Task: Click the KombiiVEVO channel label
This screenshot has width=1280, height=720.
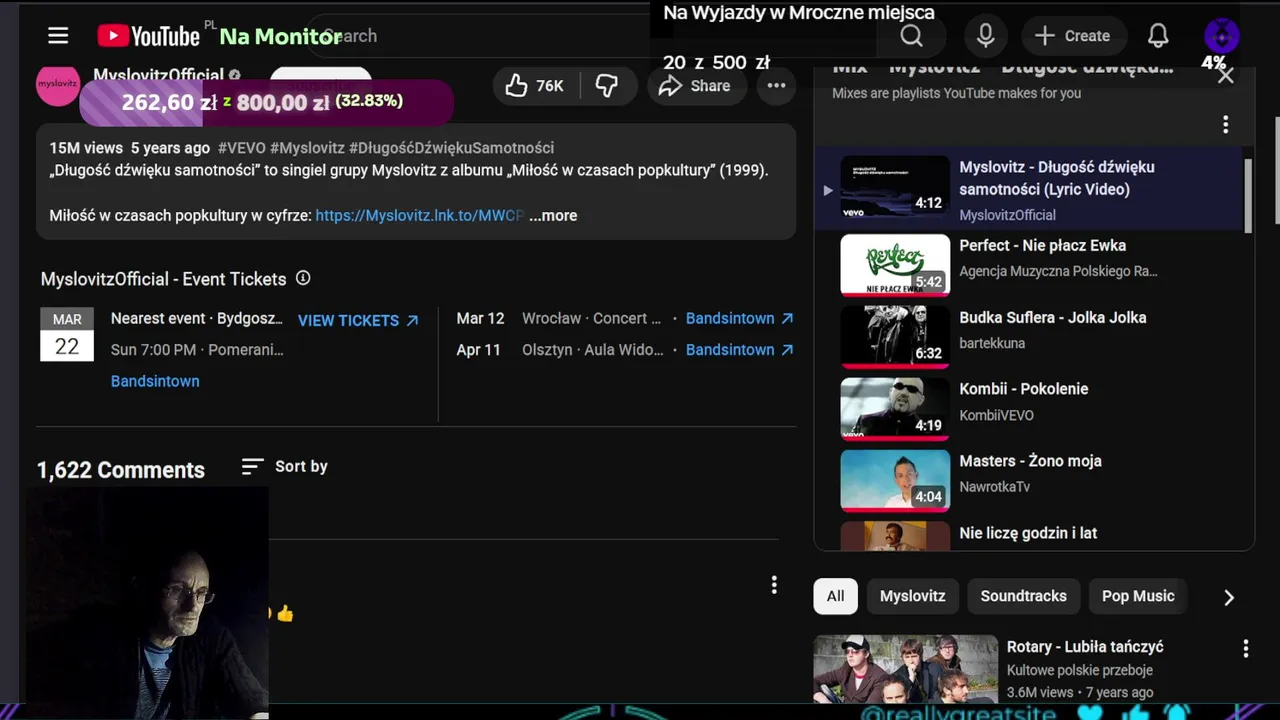Action: (996, 415)
